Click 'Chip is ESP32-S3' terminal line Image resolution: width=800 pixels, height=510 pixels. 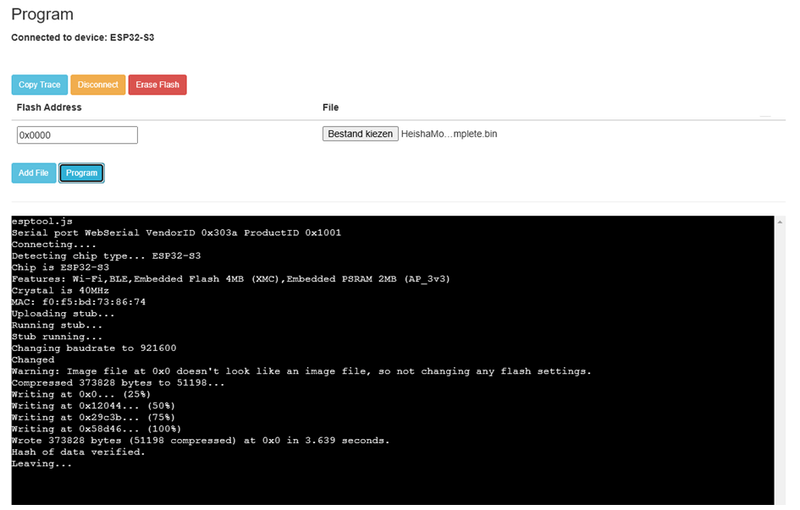click(60, 267)
